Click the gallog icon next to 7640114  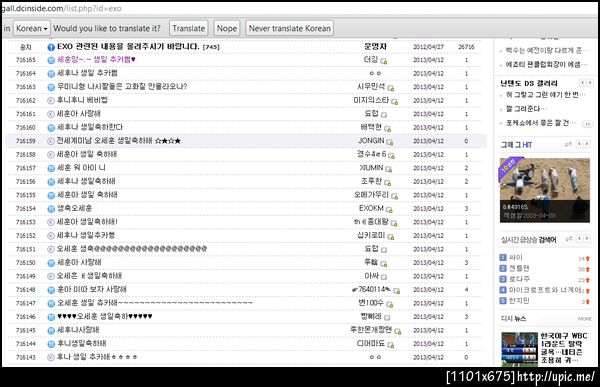coord(396,291)
